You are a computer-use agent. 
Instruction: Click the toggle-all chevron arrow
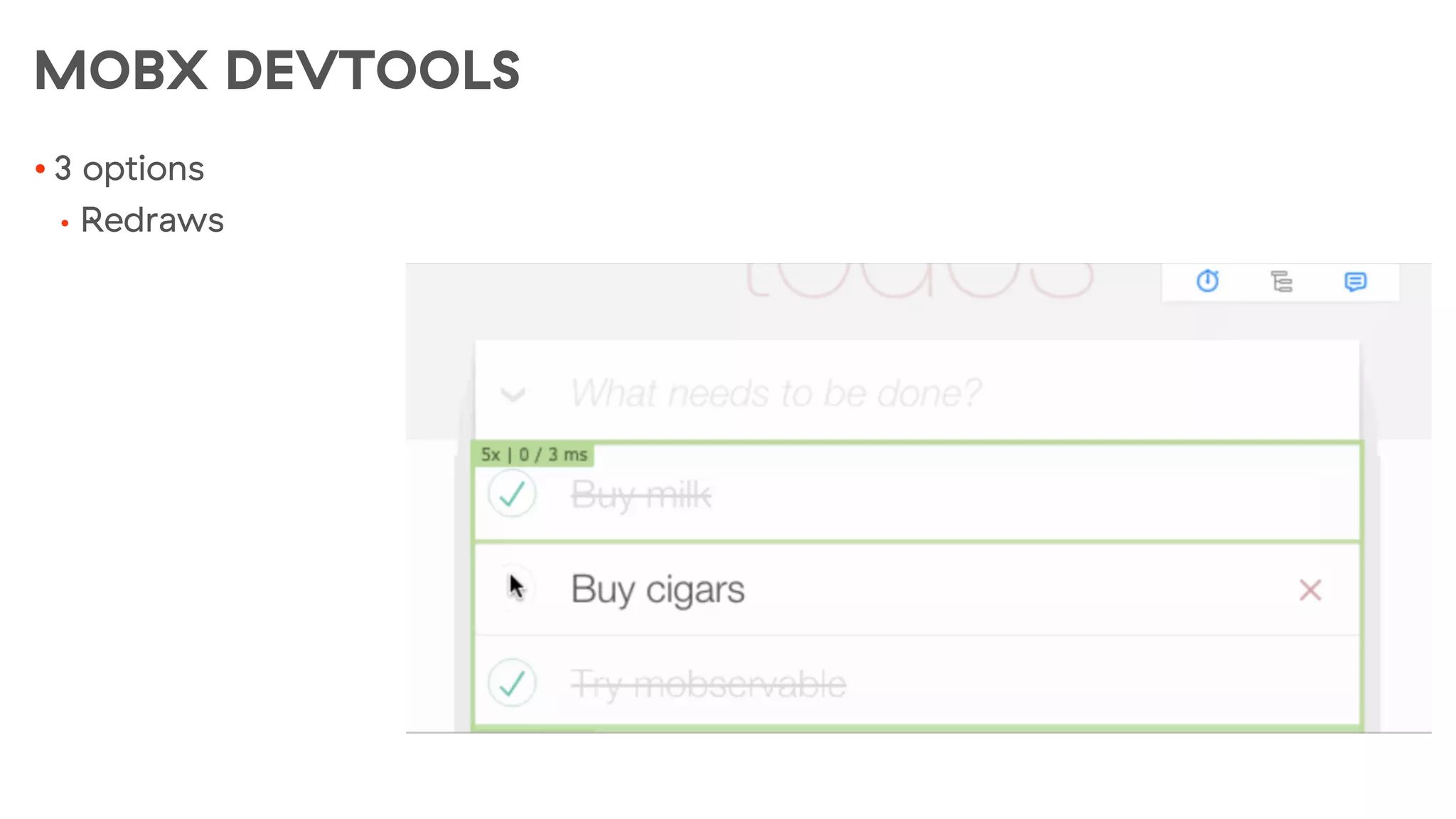[513, 394]
